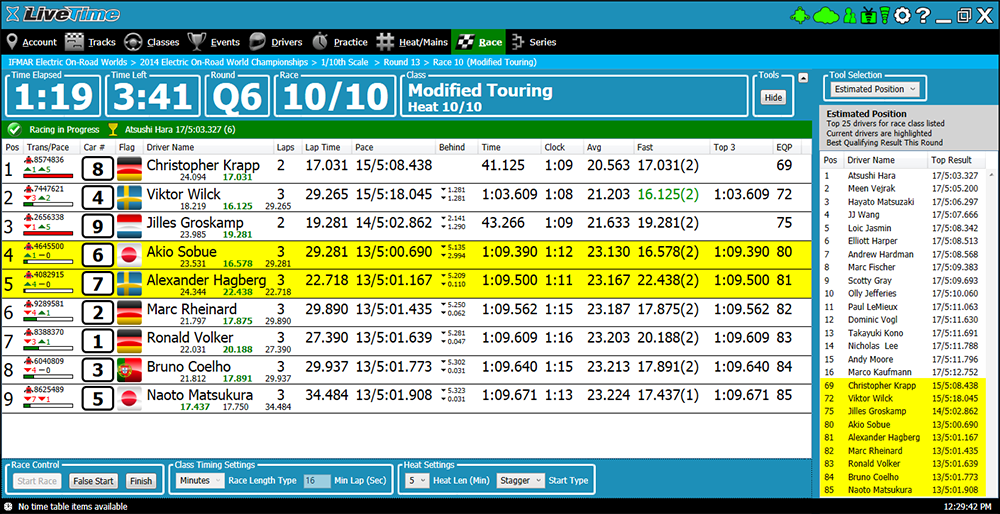Open the Heat Len 5 minutes dropdown
Screen dimensions: 1000x514
pos(418,480)
